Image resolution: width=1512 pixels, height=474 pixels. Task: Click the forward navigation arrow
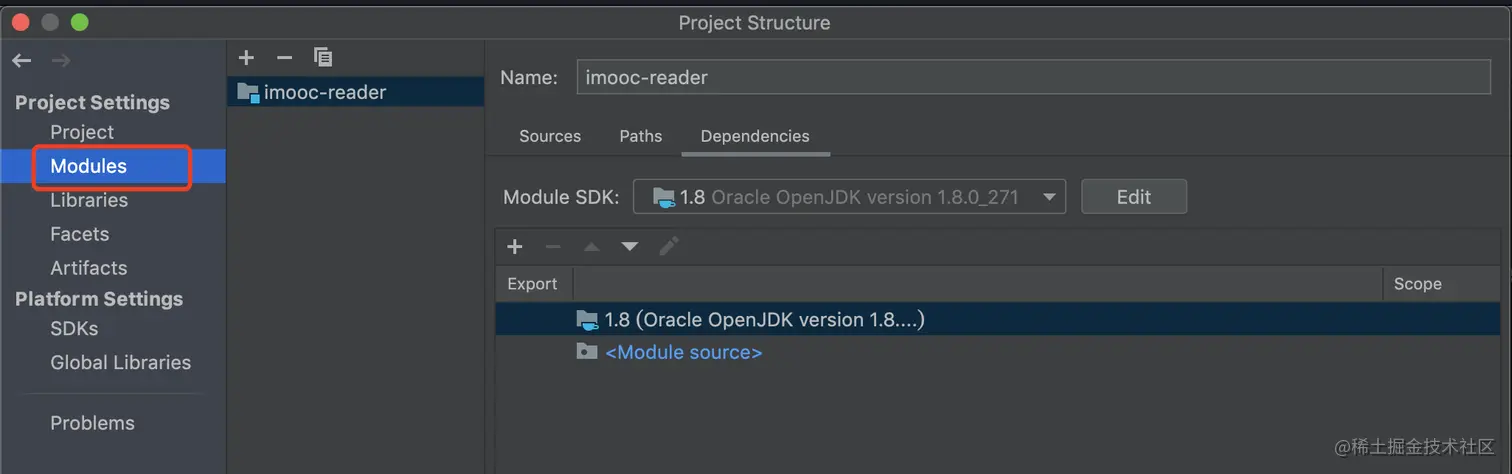pos(61,61)
